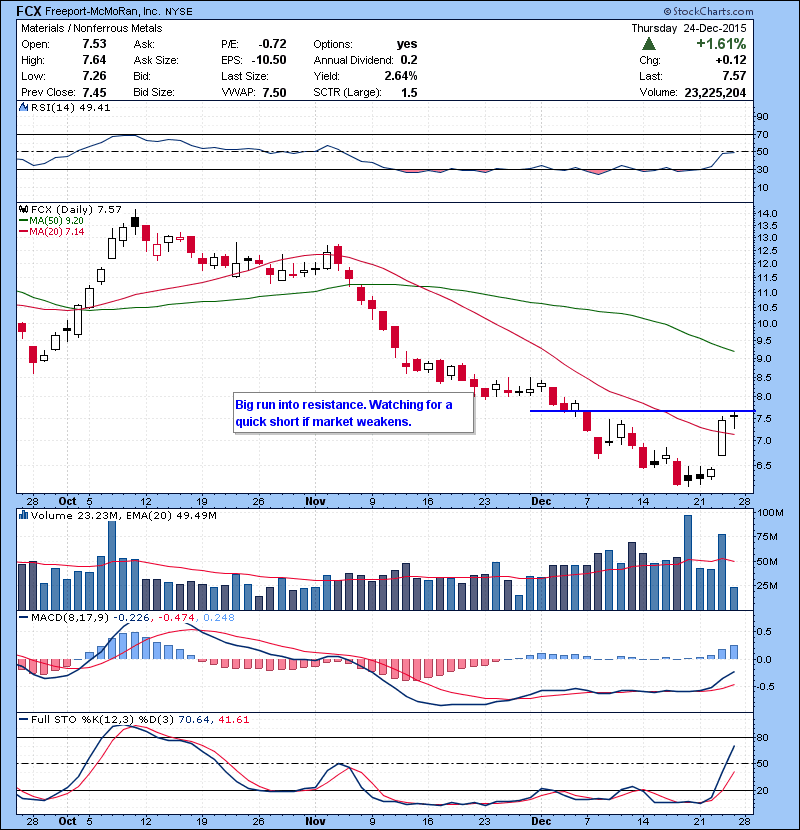Click the Oct label on price chart axis
The height and width of the screenshot is (830, 800).
(68, 501)
